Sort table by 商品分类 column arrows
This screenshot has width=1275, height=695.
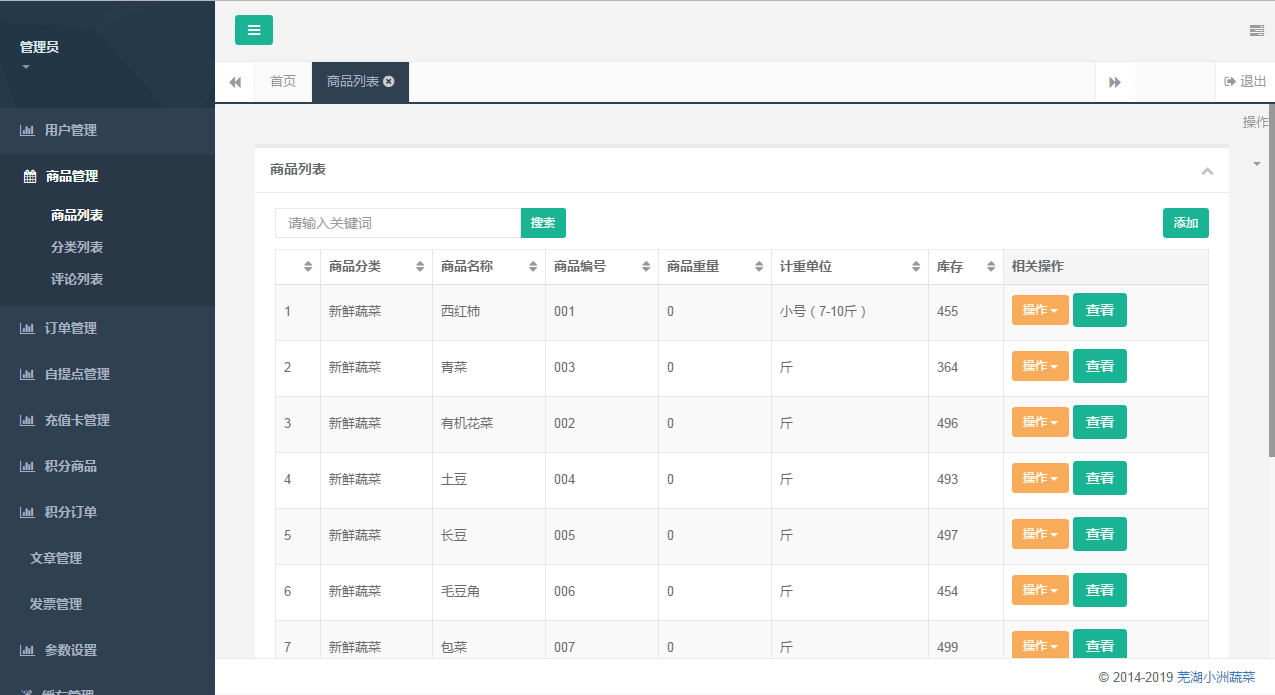coord(419,267)
